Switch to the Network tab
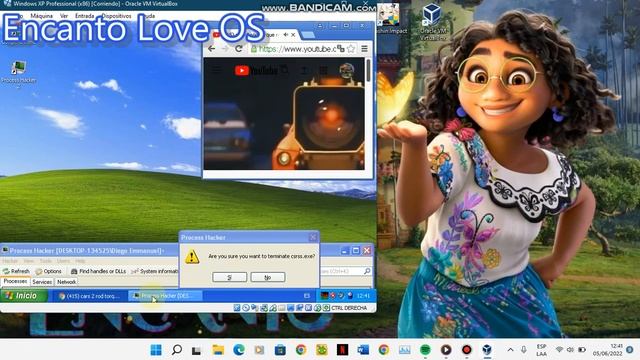640x360 pixels. (x=66, y=282)
